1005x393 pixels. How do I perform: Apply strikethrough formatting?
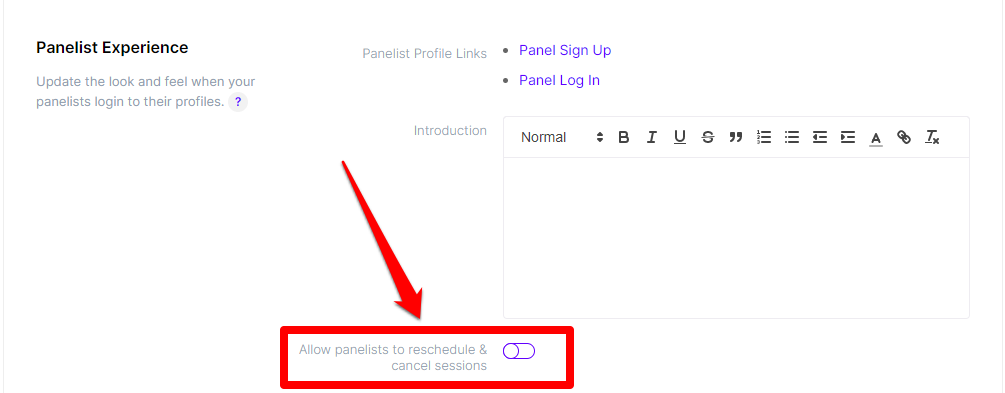coord(708,137)
